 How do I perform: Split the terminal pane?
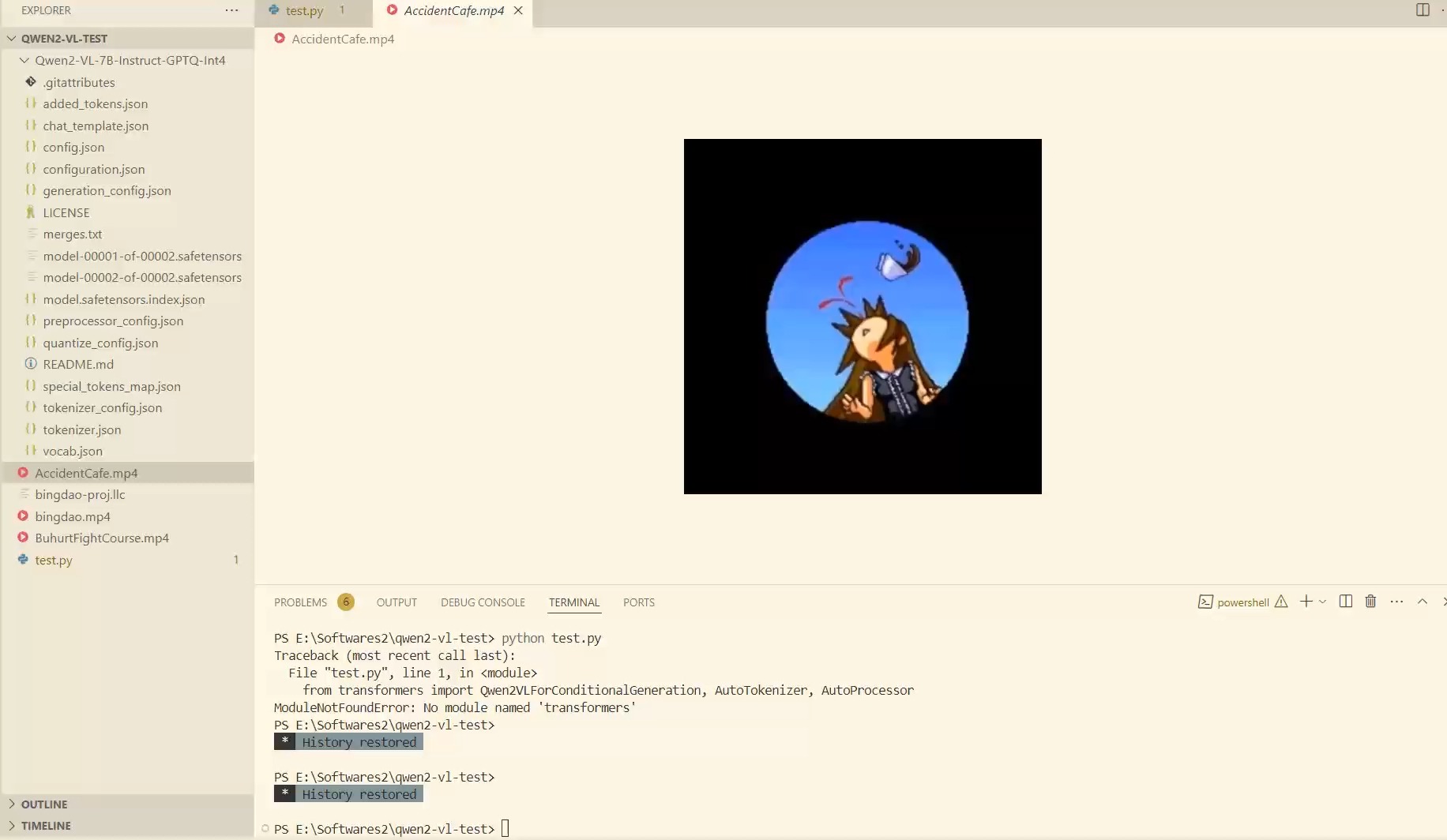[1346, 602]
